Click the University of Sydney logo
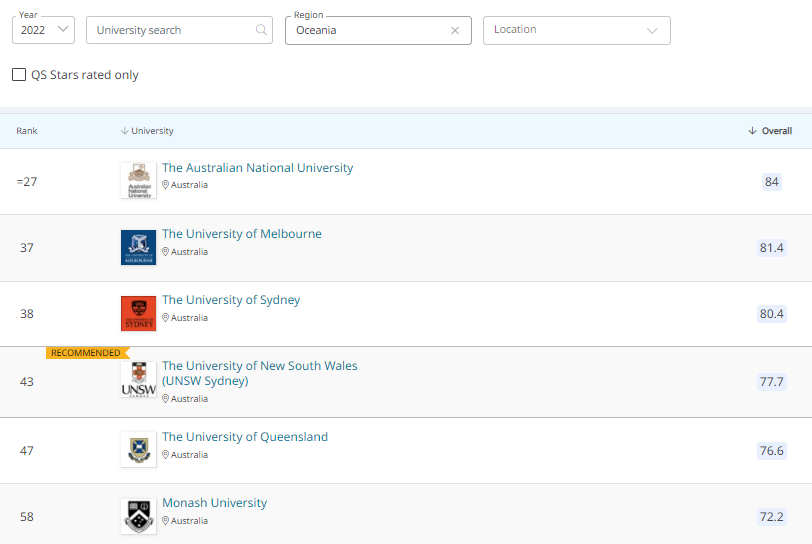 point(138,313)
